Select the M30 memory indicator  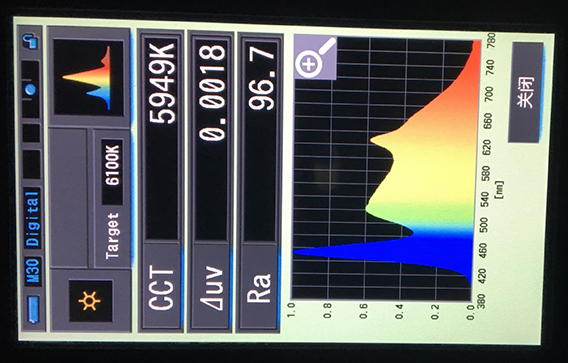tap(33, 272)
